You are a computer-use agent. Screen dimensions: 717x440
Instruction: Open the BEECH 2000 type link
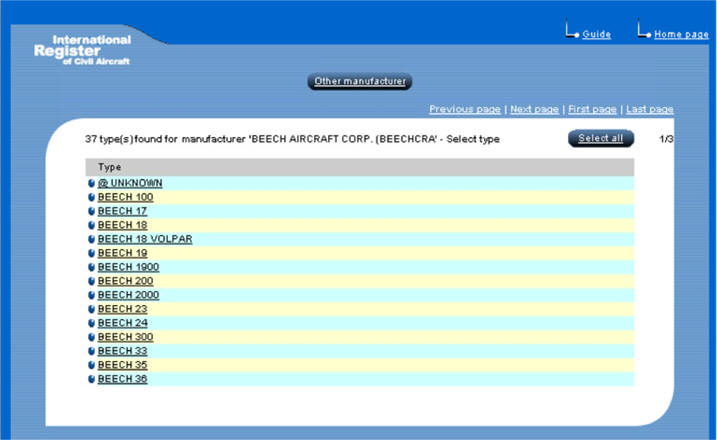(x=128, y=295)
